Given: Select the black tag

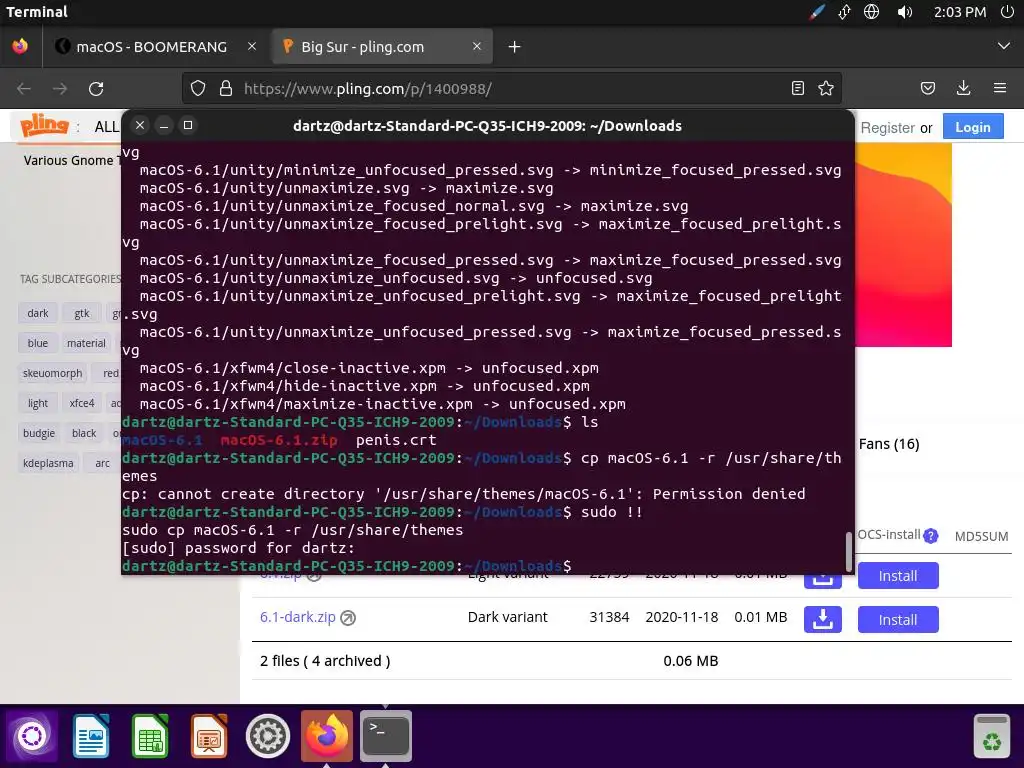Looking at the screenshot, I should click(84, 434).
